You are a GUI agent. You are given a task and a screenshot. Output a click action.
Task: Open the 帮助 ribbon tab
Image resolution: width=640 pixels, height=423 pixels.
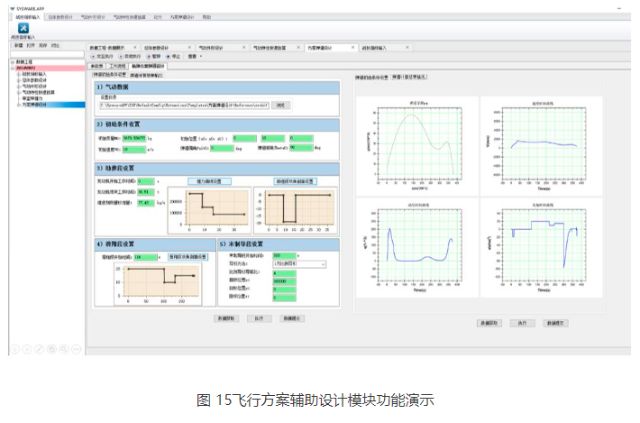(x=207, y=17)
